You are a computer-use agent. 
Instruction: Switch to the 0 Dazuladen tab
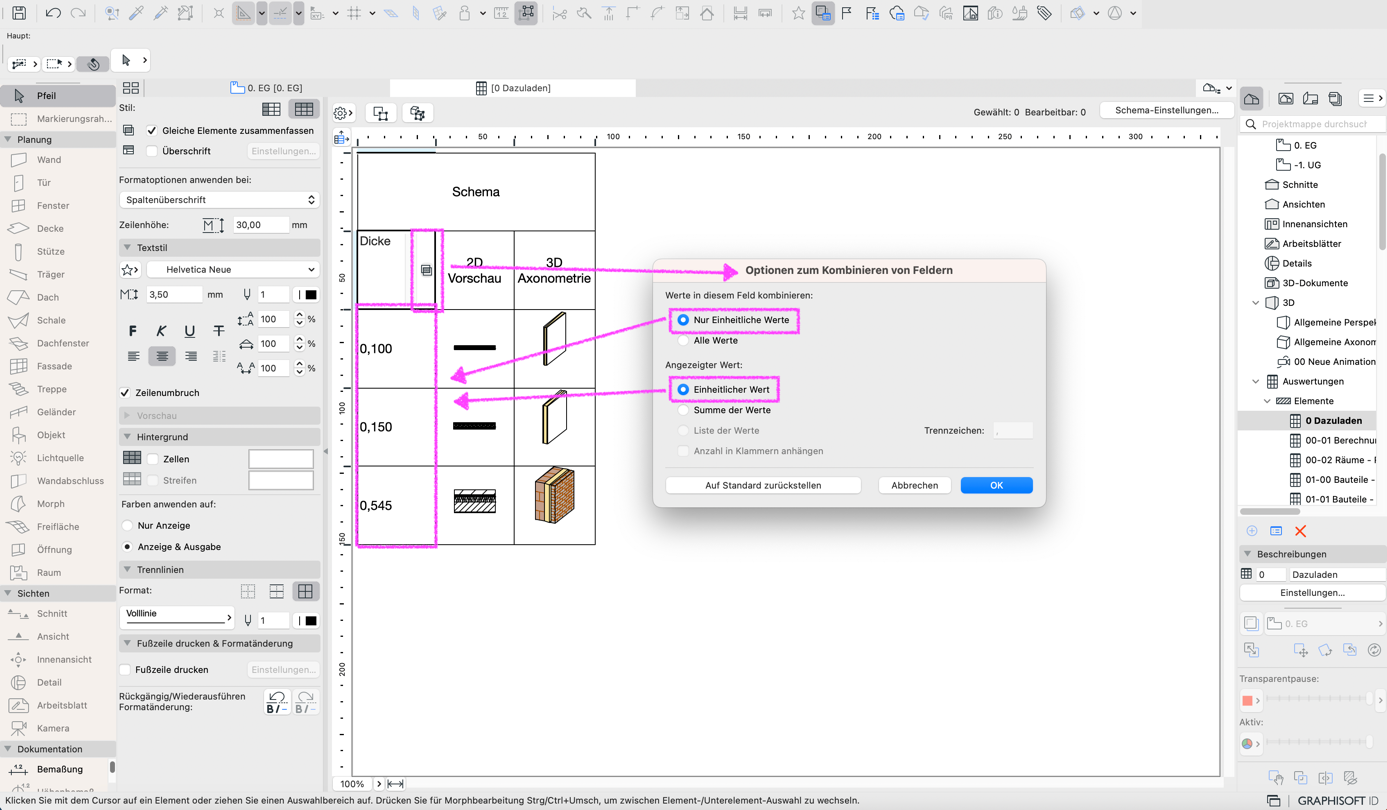coord(512,88)
